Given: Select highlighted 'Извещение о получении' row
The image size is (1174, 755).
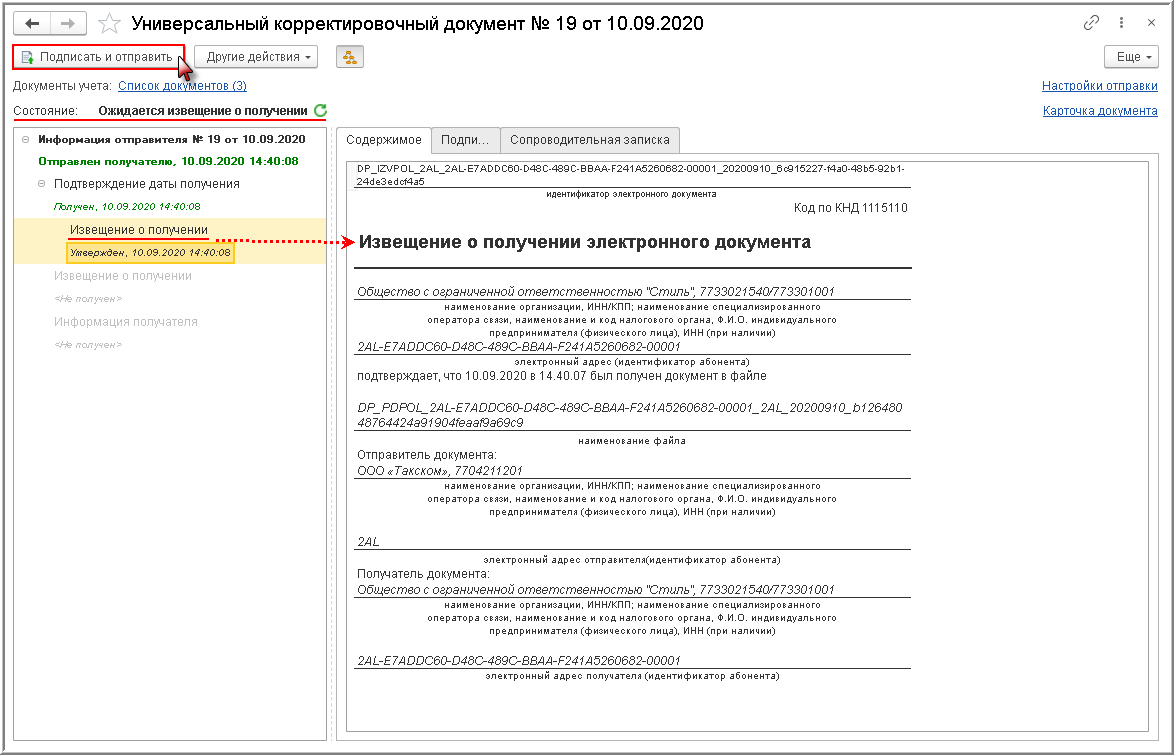Looking at the screenshot, I should click(139, 230).
